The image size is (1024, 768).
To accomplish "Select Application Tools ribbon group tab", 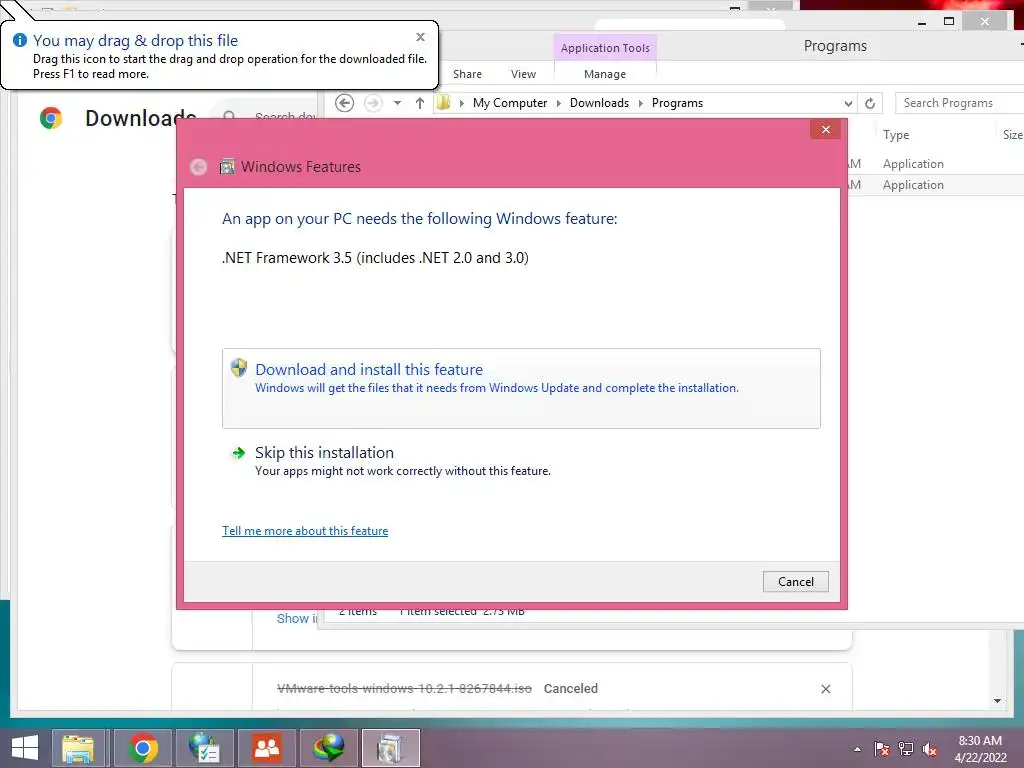I will [605, 48].
